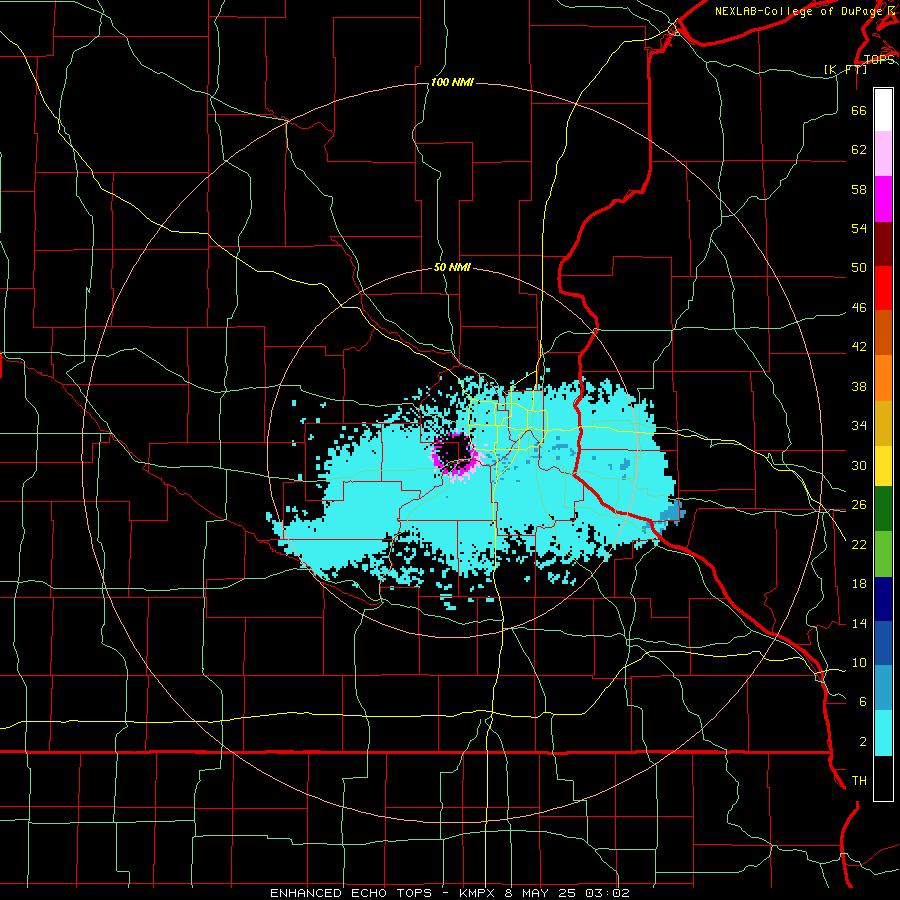Click the yellow swatch between 30 and 34

point(883,465)
